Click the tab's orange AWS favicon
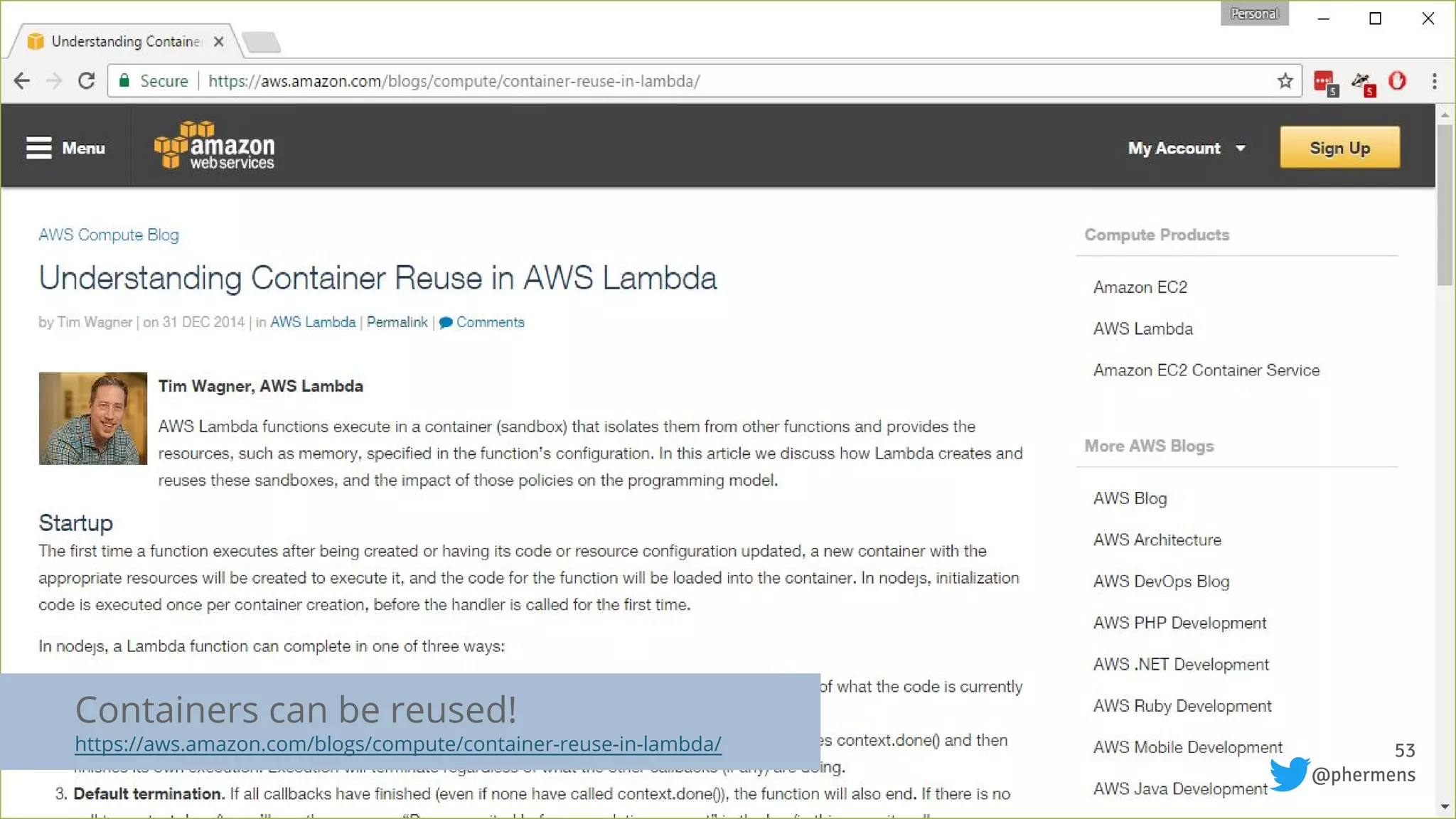The width and height of the screenshot is (1456, 819). 36,41
